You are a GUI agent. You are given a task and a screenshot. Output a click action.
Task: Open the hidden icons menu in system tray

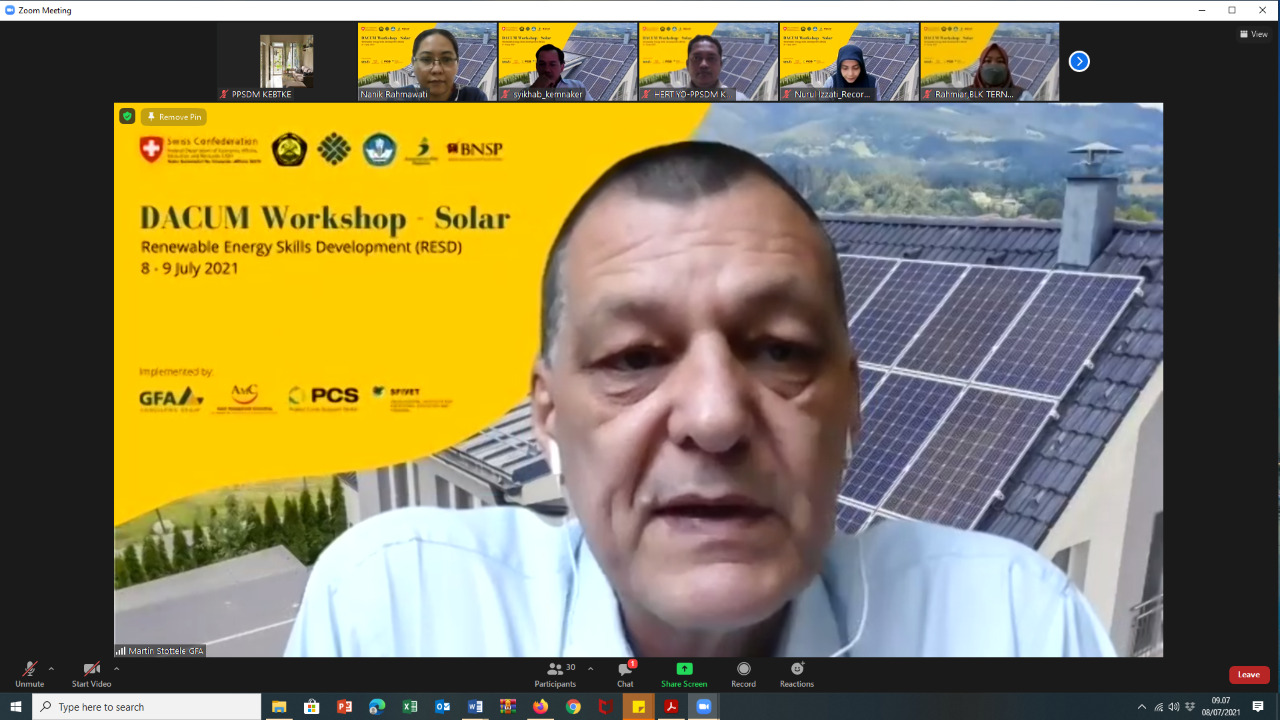tap(1141, 707)
